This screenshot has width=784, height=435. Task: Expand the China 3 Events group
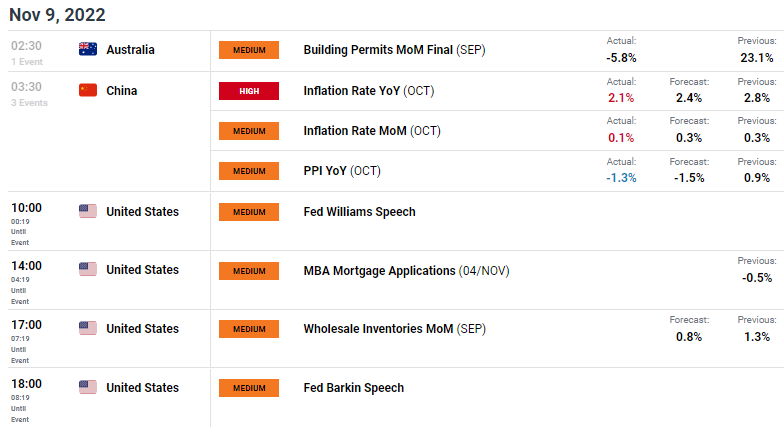click(x=30, y=102)
